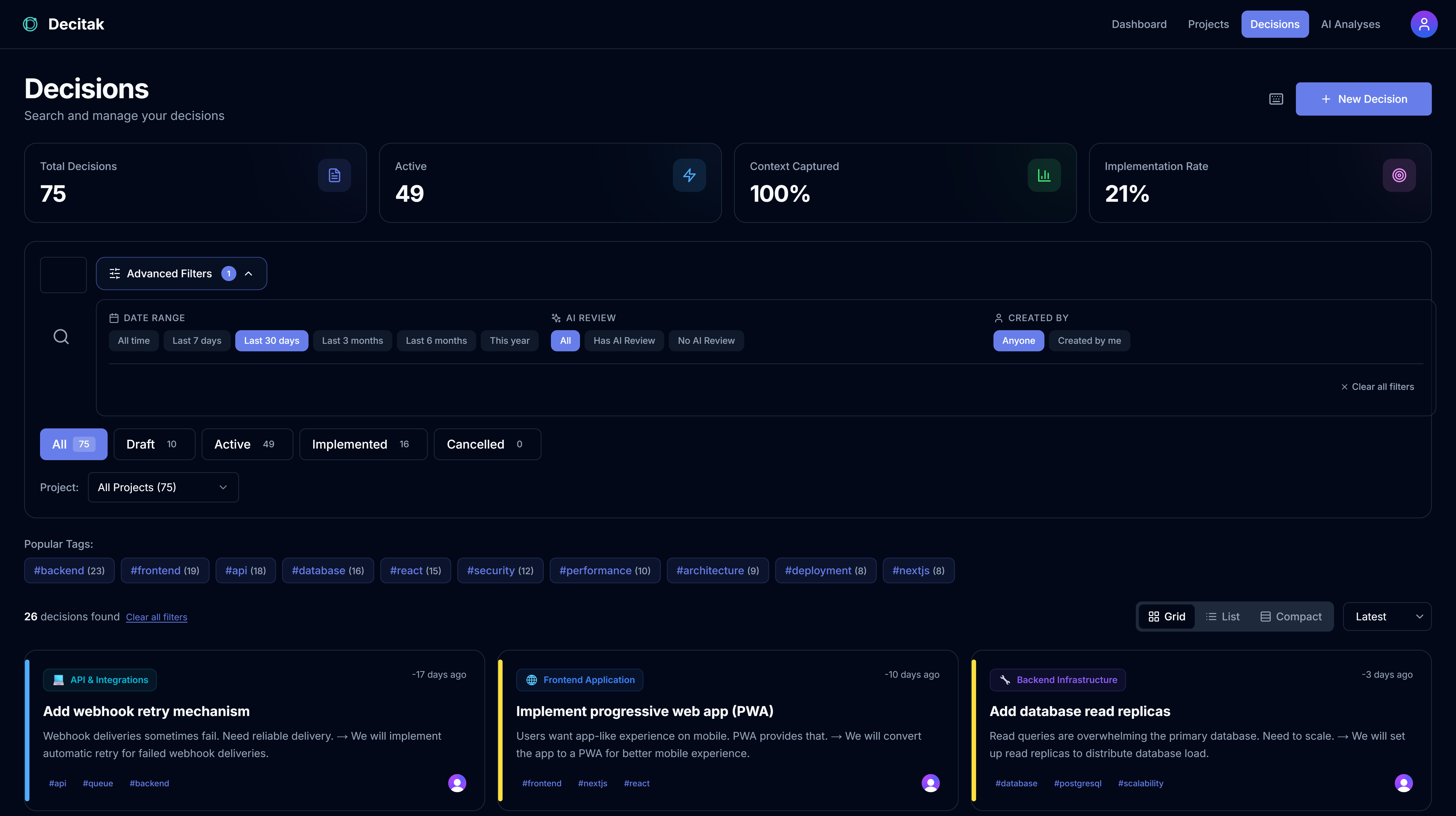Viewport: 1456px width, 816px height.
Task: Enable the Has AI Review filter
Action: tap(624, 341)
